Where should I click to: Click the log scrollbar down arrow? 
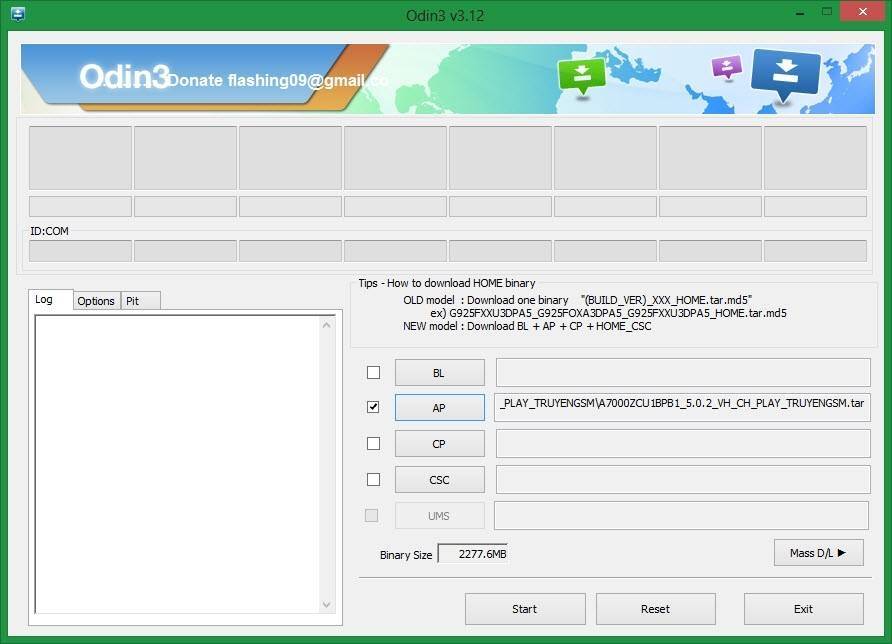pos(327,605)
